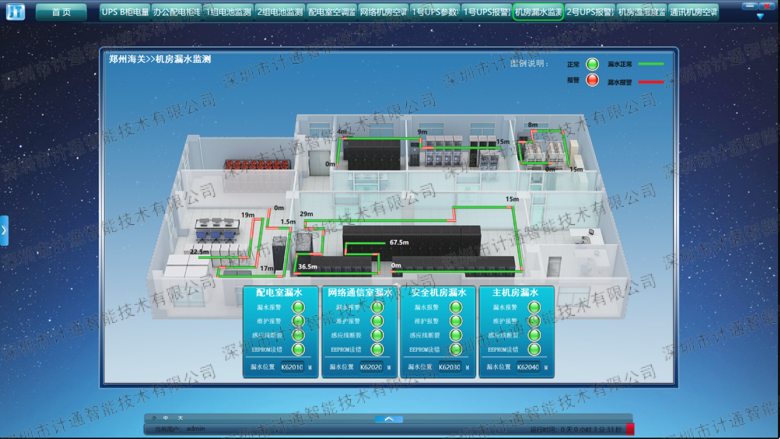Viewport: 780px width, 439px height.
Task: Expand the left side panel arrow
Action: coord(4,230)
